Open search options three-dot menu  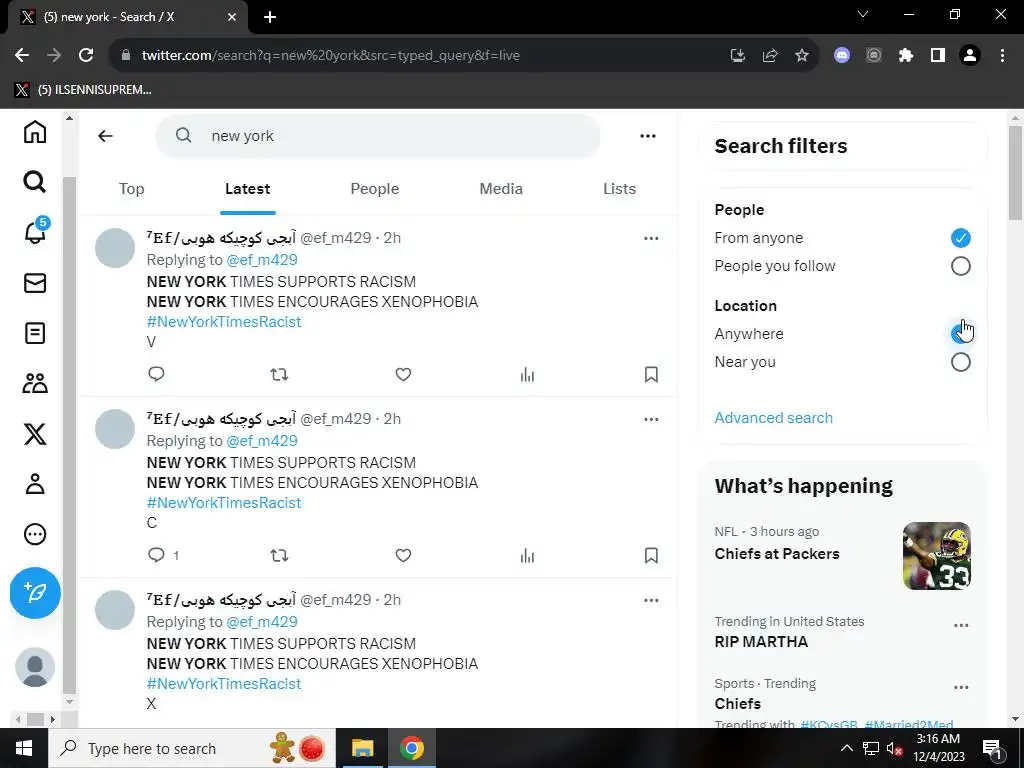647,136
